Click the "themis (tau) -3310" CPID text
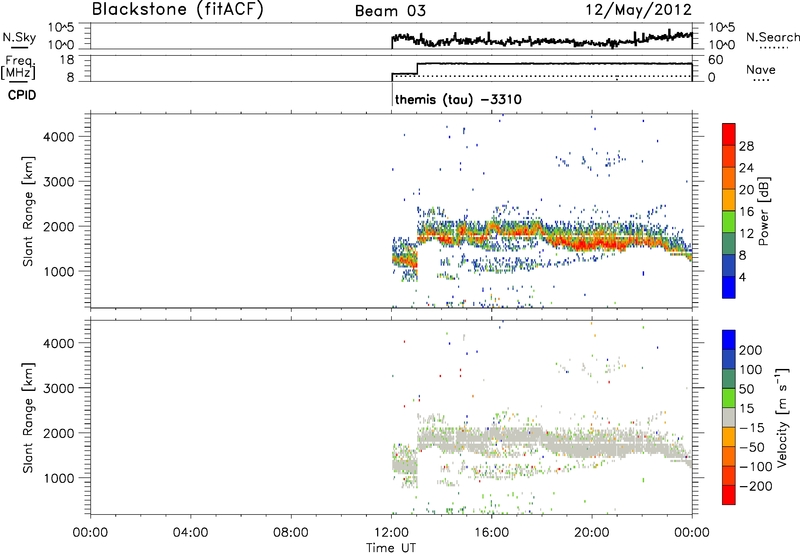800x554 pixels. click(x=458, y=99)
